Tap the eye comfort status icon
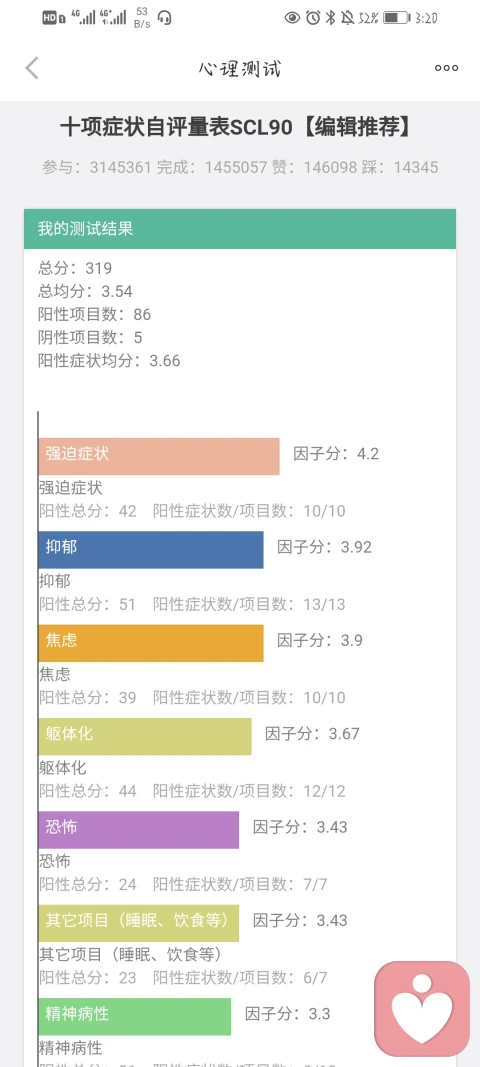The width and height of the screenshot is (480, 1067). pyautogui.click(x=293, y=18)
